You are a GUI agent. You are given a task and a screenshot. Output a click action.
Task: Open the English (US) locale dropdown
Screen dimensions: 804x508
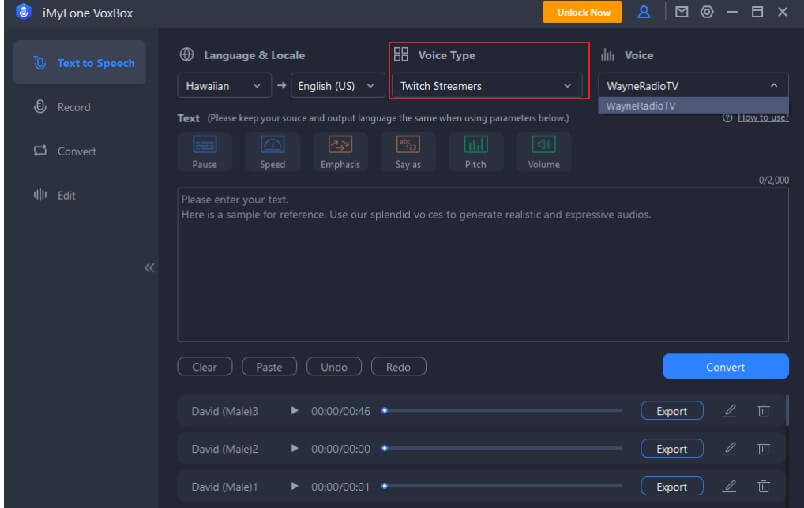pos(337,86)
